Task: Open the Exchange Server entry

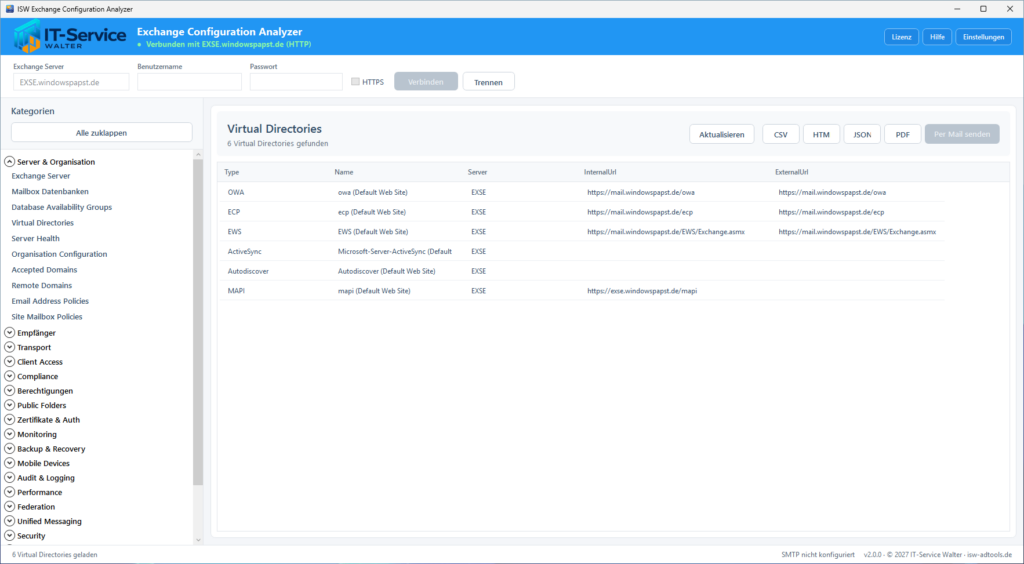Action: (x=40, y=176)
